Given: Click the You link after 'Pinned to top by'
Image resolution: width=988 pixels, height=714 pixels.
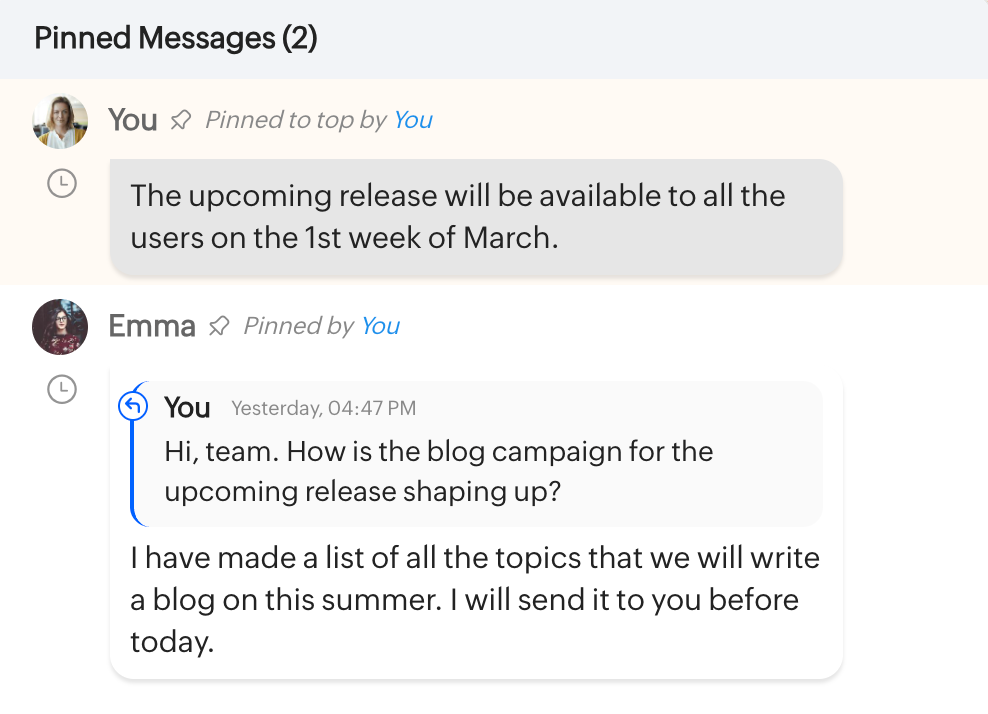Looking at the screenshot, I should click(x=412, y=120).
